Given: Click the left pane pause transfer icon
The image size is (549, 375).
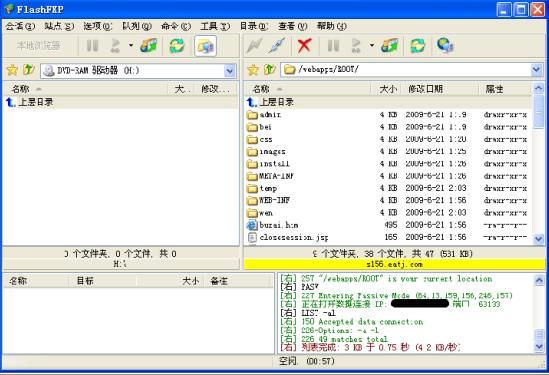Looking at the screenshot, I should pos(92,46).
